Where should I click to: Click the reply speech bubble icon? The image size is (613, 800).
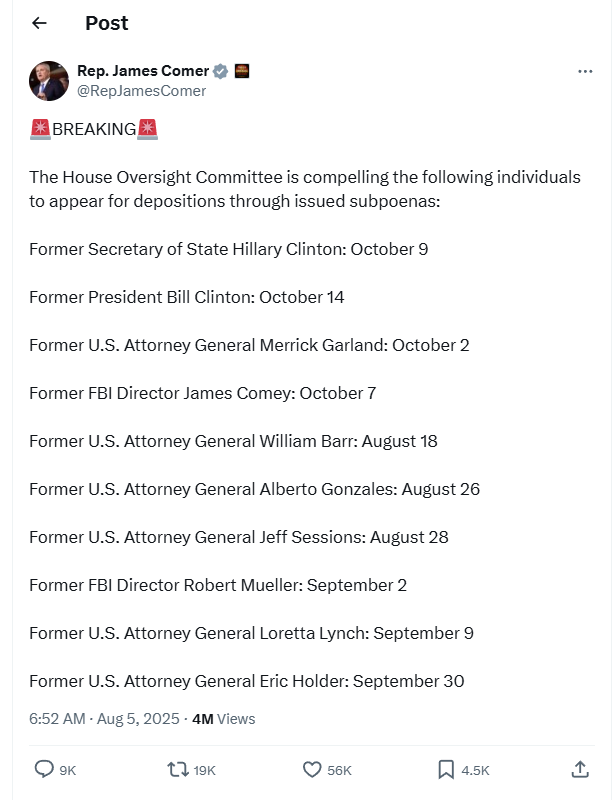point(44,769)
